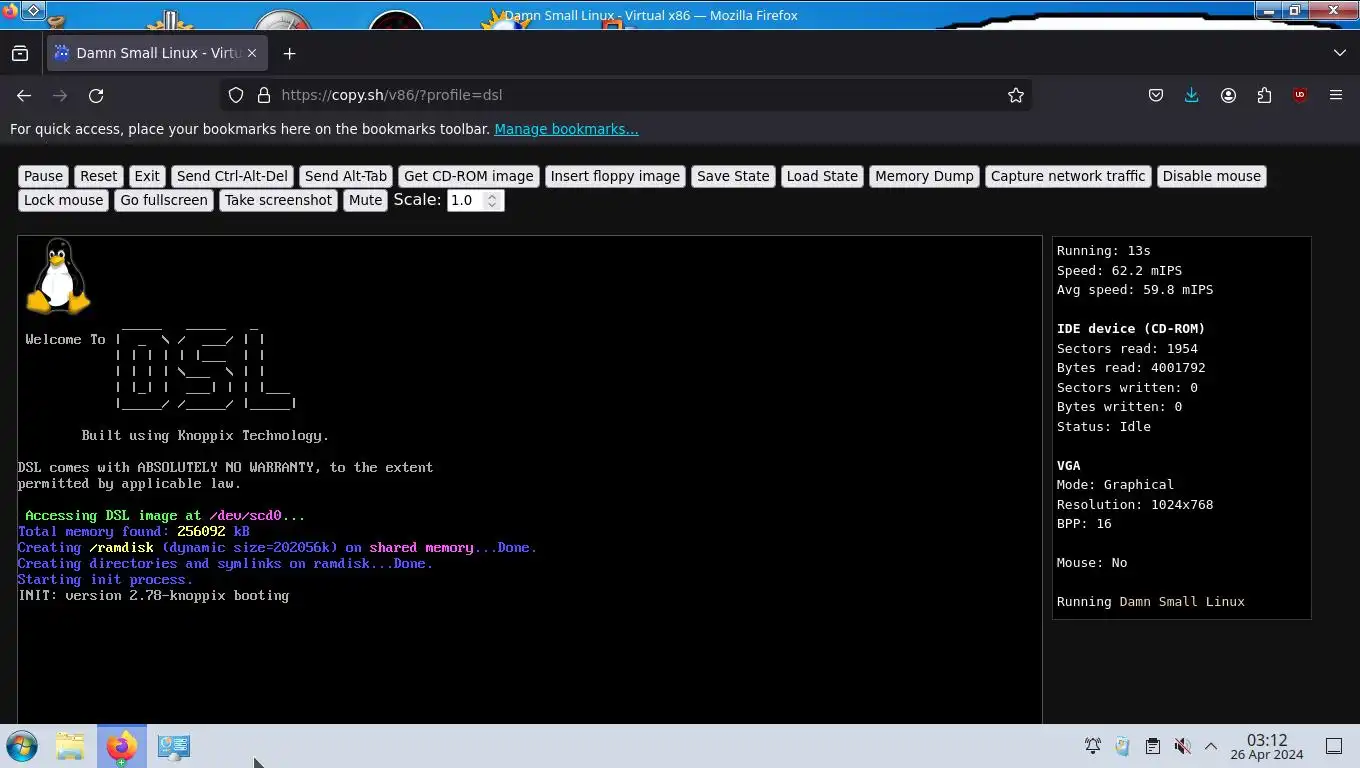The image size is (1360, 768).
Task: Close the Damn Small Linux tab
Action: [x=252, y=53]
